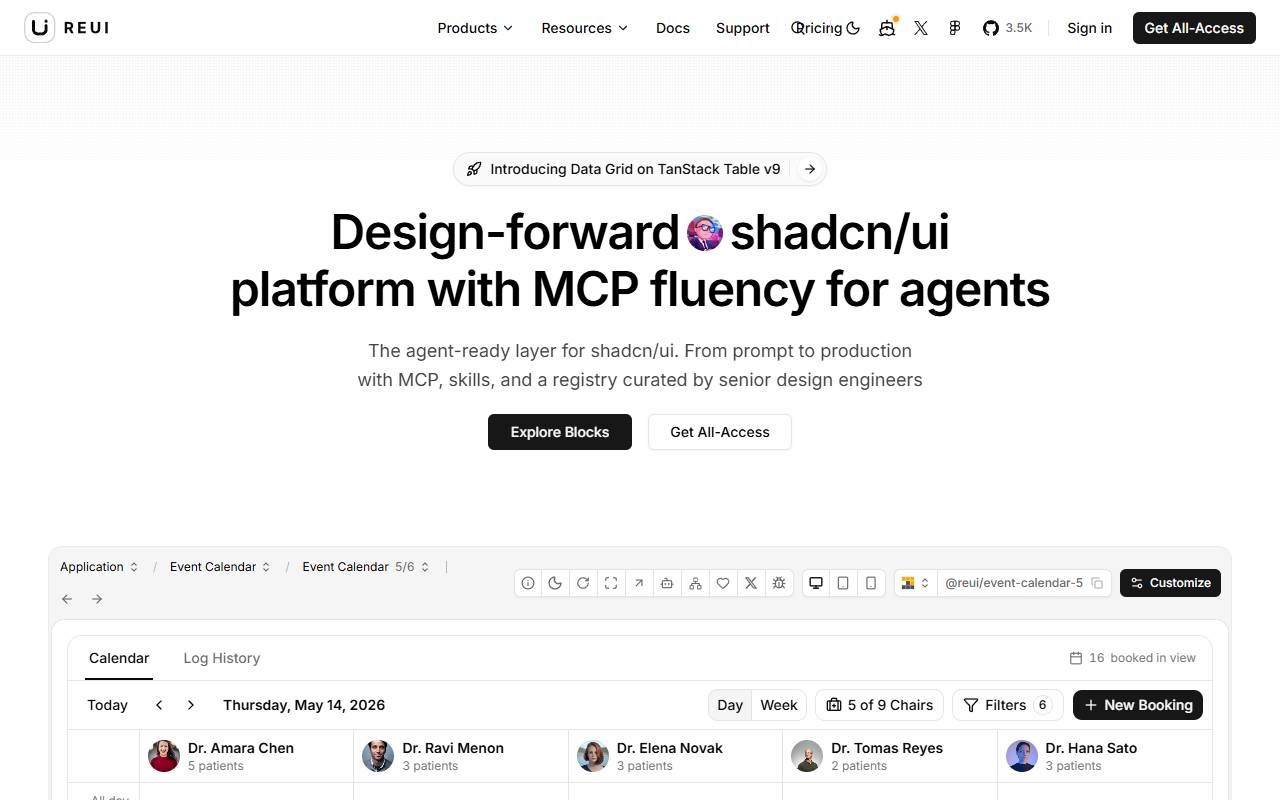This screenshot has height=800, width=1280.
Task: Open the package manager selector dropdown
Action: (916, 583)
